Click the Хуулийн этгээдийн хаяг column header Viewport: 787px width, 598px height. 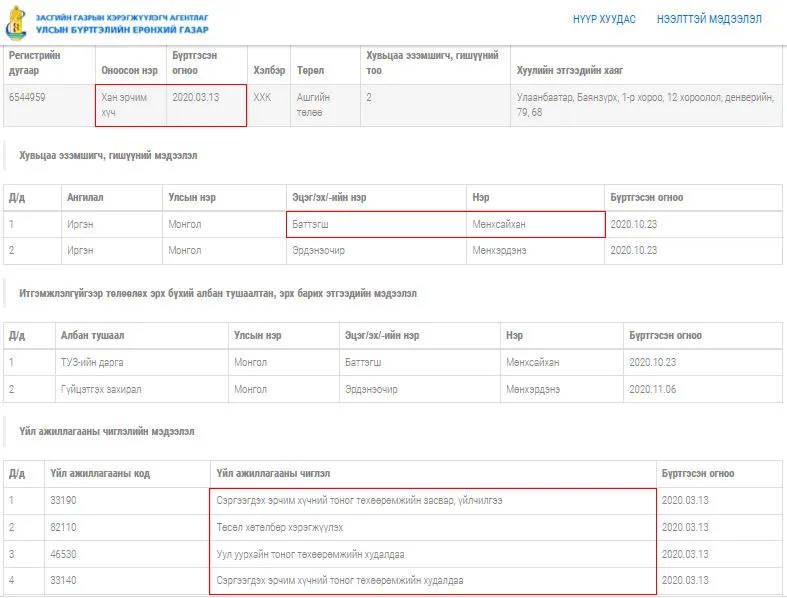[570, 70]
